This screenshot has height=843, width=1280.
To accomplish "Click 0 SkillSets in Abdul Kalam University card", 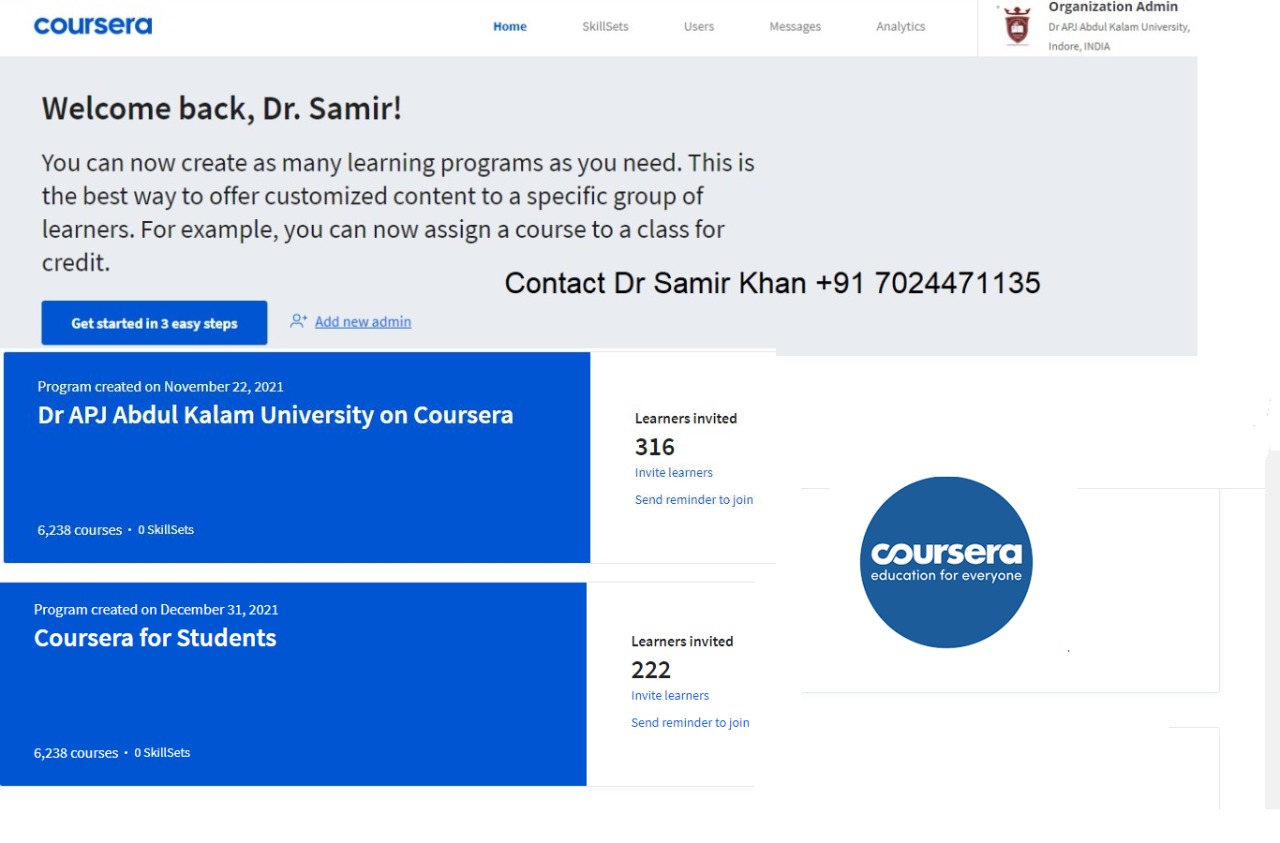I will point(166,530).
